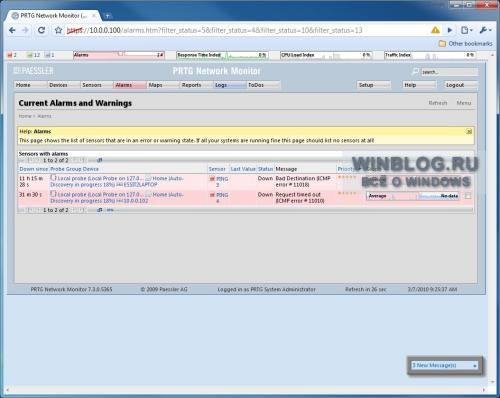Expand the New Messages popup dropdown
The height and width of the screenshot is (398, 500).
[x=475, y=366]
